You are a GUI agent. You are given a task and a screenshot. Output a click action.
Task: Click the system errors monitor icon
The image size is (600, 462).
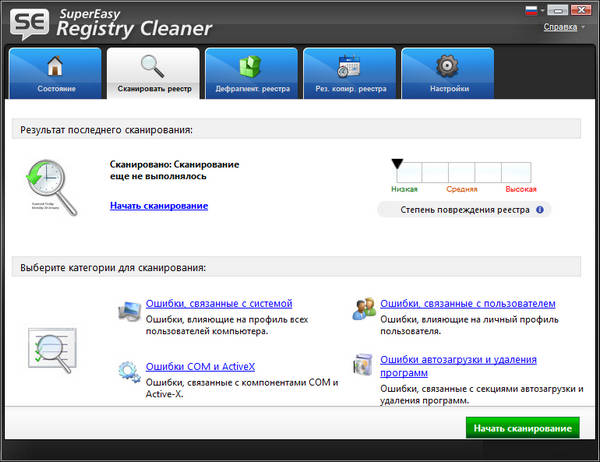(128, 310)
